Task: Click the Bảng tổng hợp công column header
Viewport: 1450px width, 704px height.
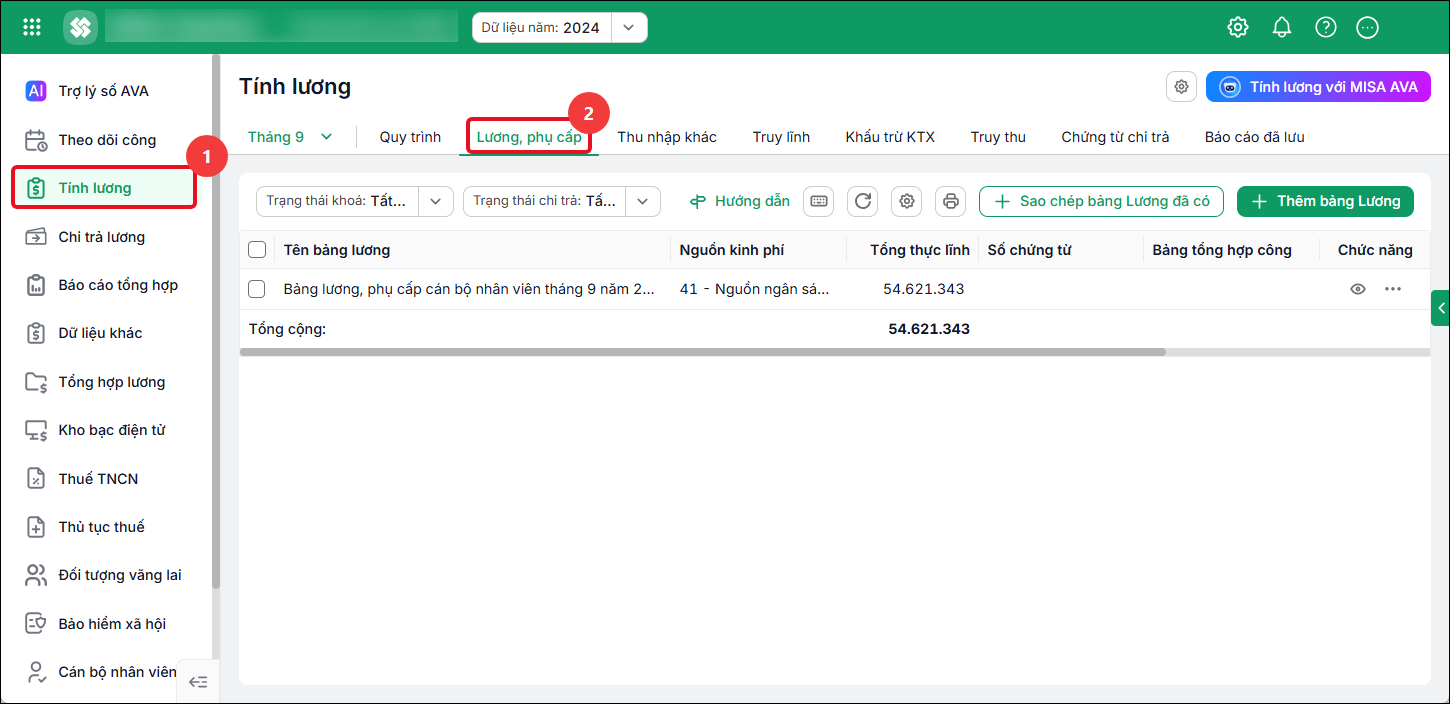Action: pos(1222,250)
